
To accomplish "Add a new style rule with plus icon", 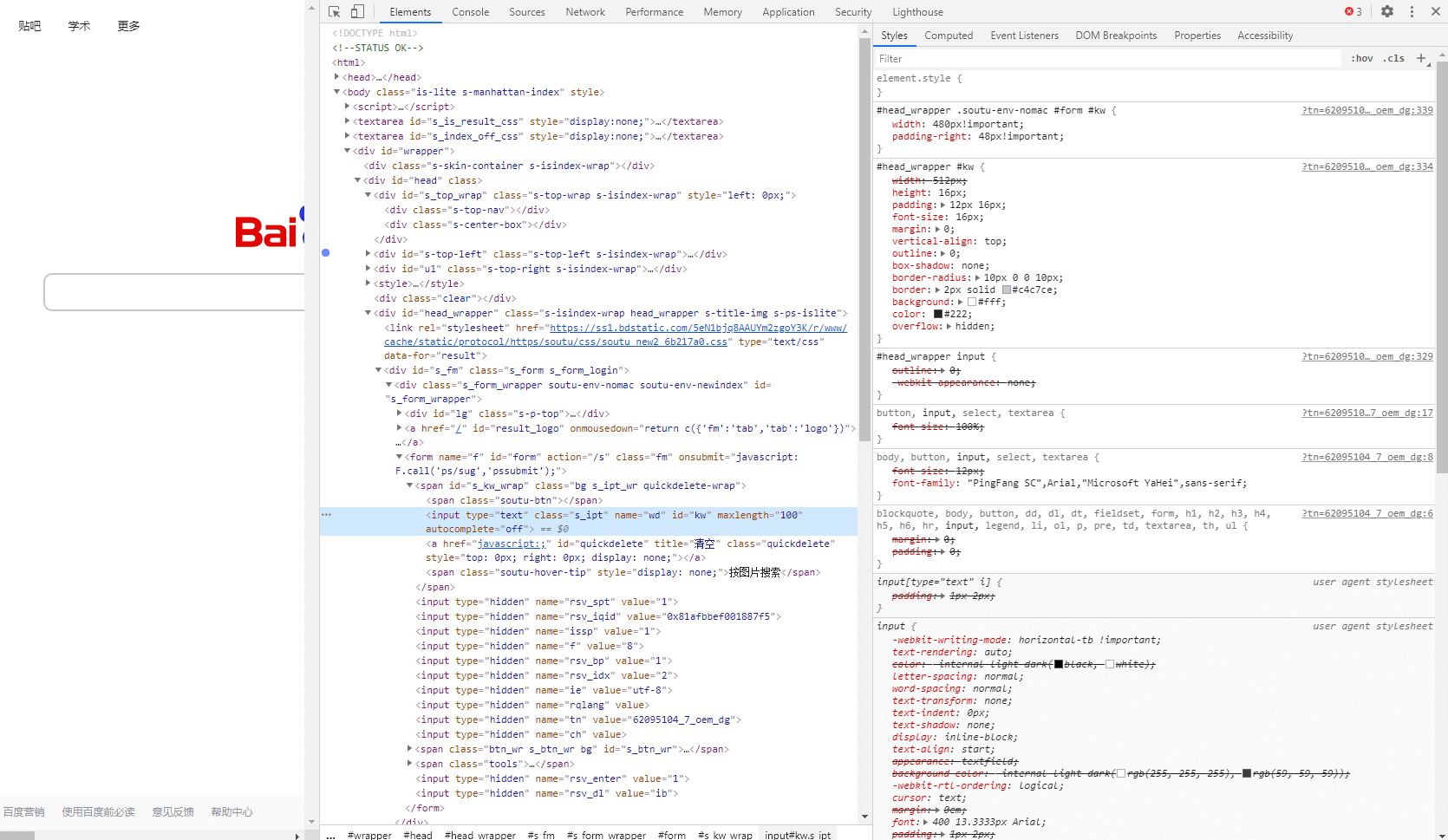I will pyautogui.click(x=1421, y=58).
